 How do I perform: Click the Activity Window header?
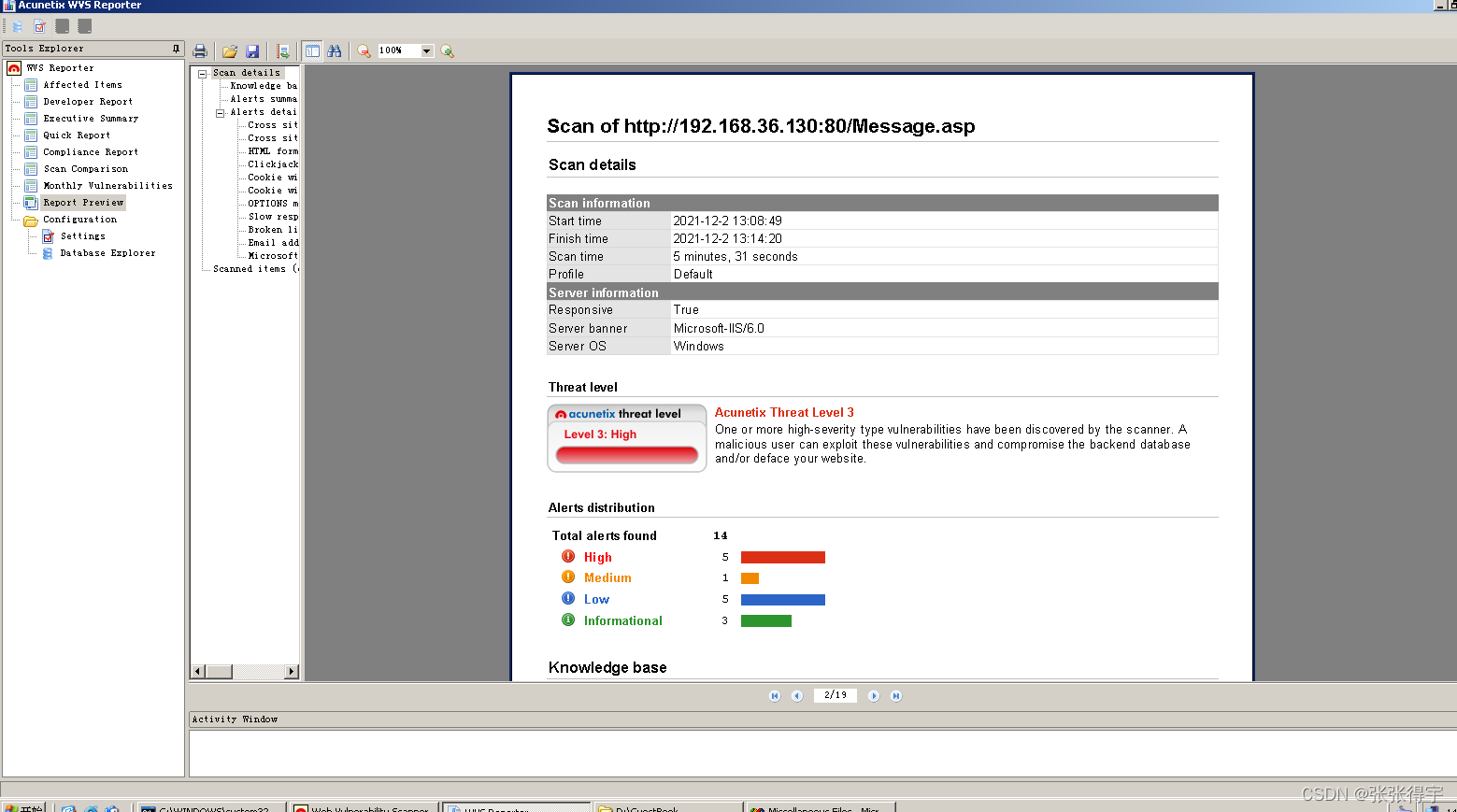click(822, 719)
